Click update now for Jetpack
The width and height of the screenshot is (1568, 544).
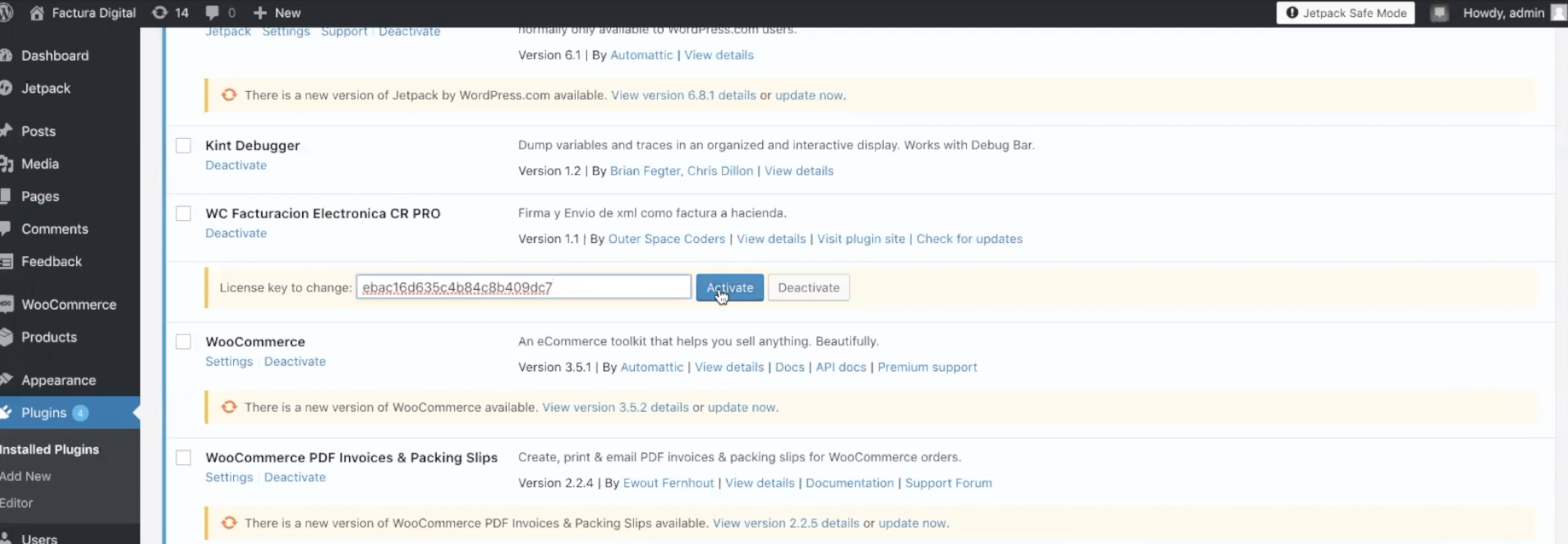[x=809, y=95]
